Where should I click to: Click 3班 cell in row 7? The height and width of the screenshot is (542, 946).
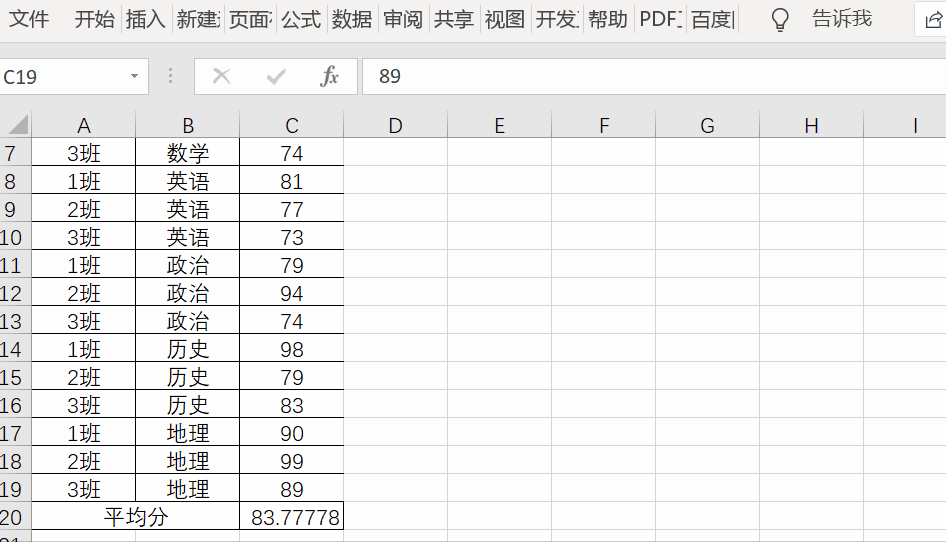pos(84,153)
